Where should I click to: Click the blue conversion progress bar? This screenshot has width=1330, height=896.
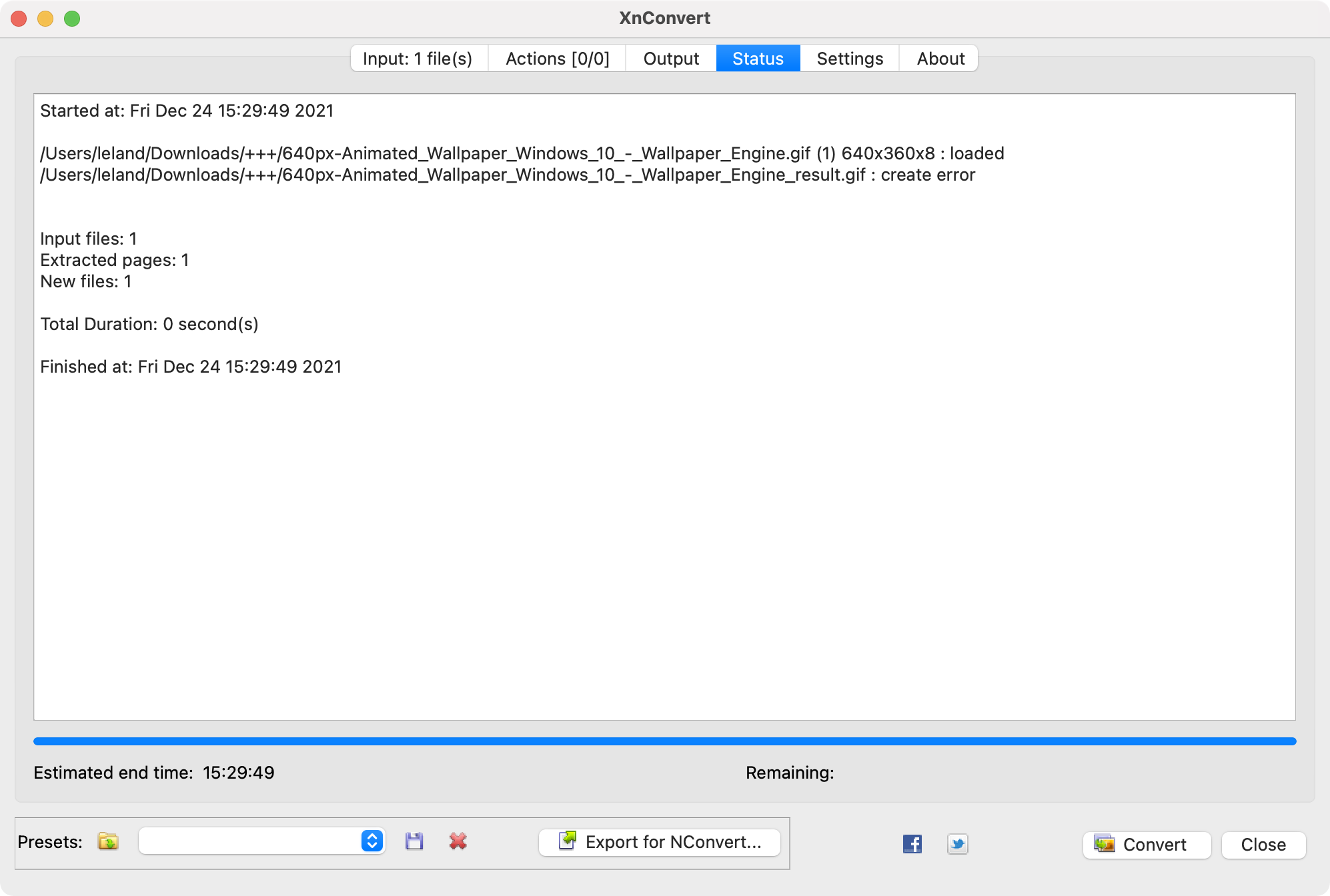pyautogui.click(x=664, y=741)
